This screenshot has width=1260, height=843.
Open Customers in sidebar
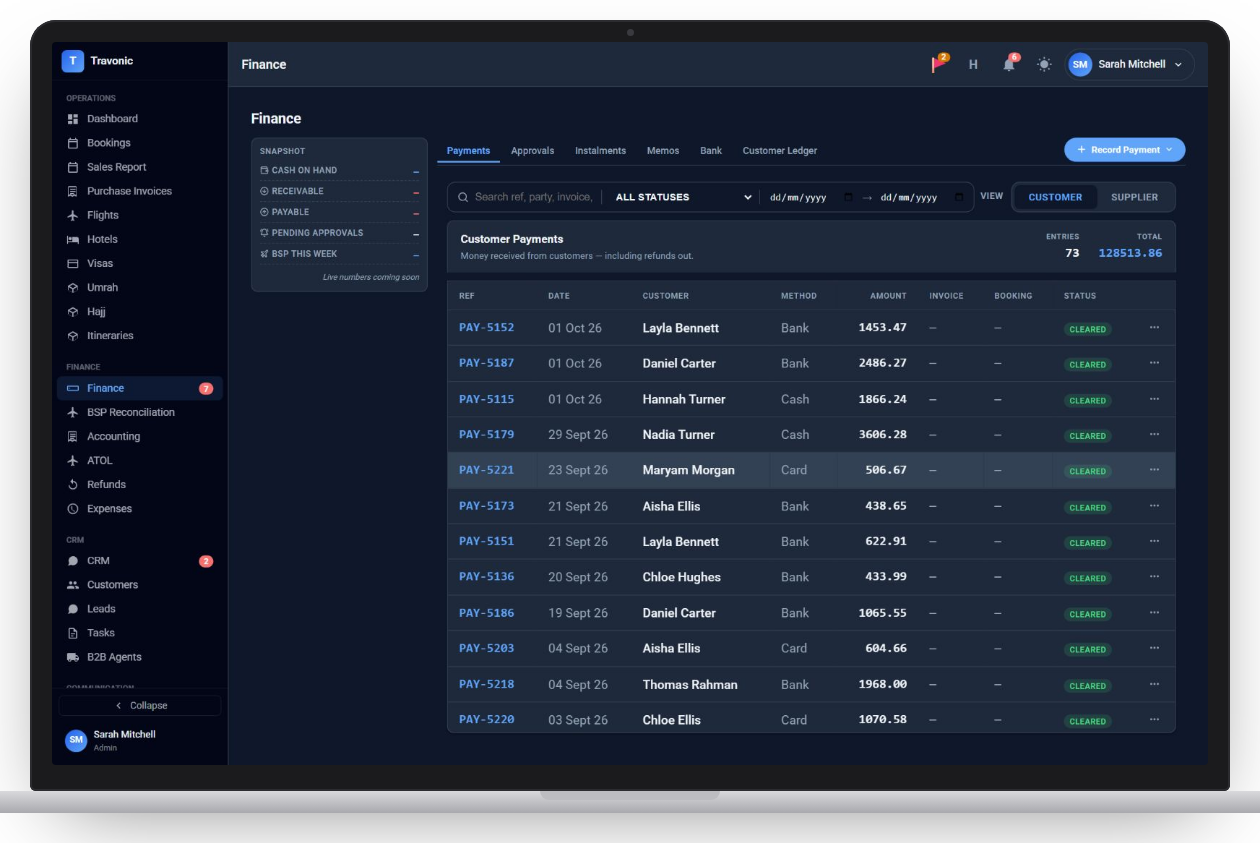[139, 585]
